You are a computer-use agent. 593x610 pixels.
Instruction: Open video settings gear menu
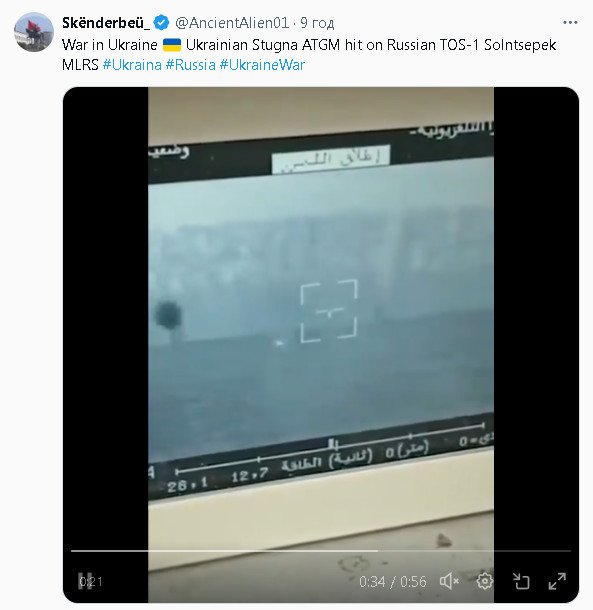pos(484,582)
